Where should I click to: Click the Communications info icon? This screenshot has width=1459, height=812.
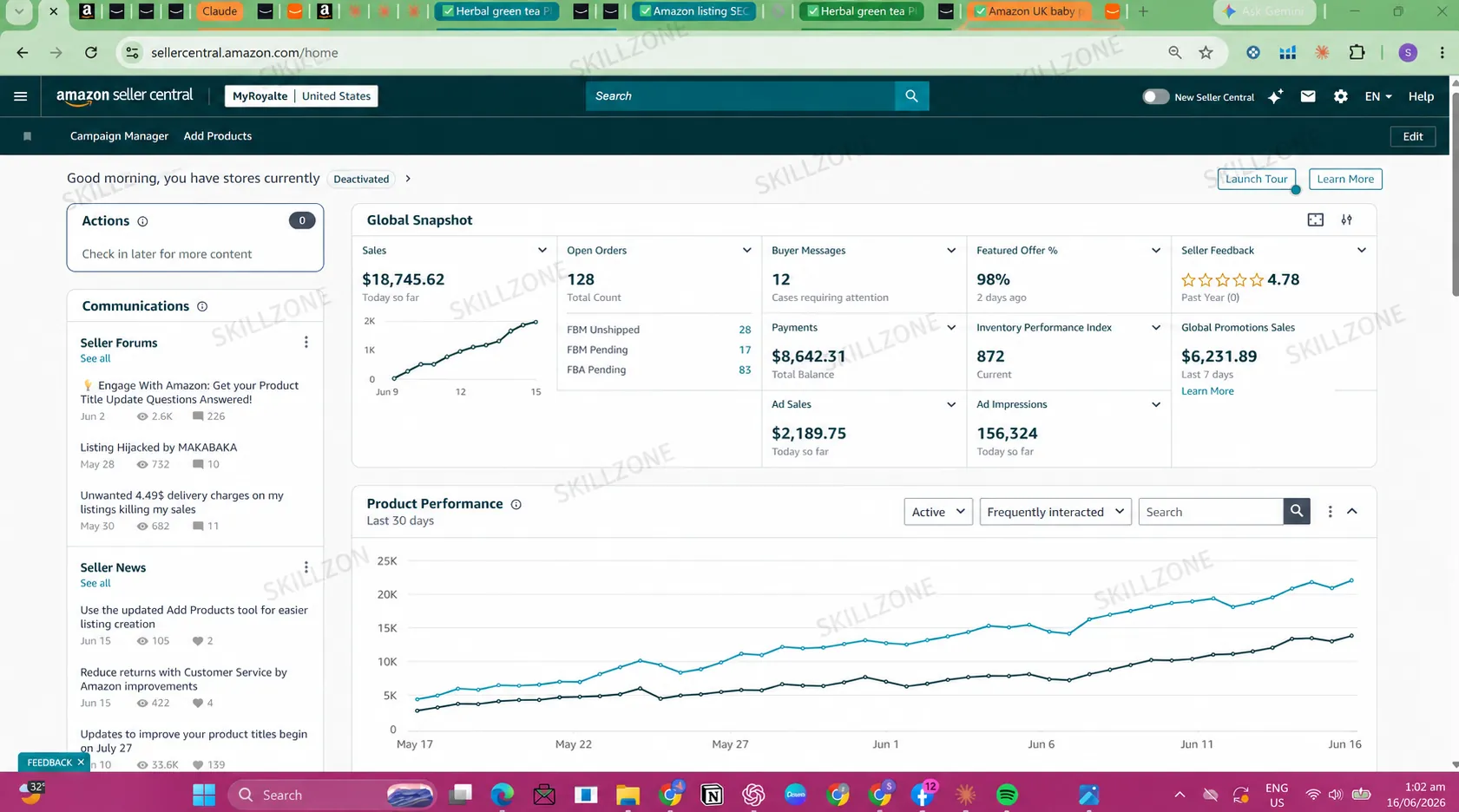point(202,306)
